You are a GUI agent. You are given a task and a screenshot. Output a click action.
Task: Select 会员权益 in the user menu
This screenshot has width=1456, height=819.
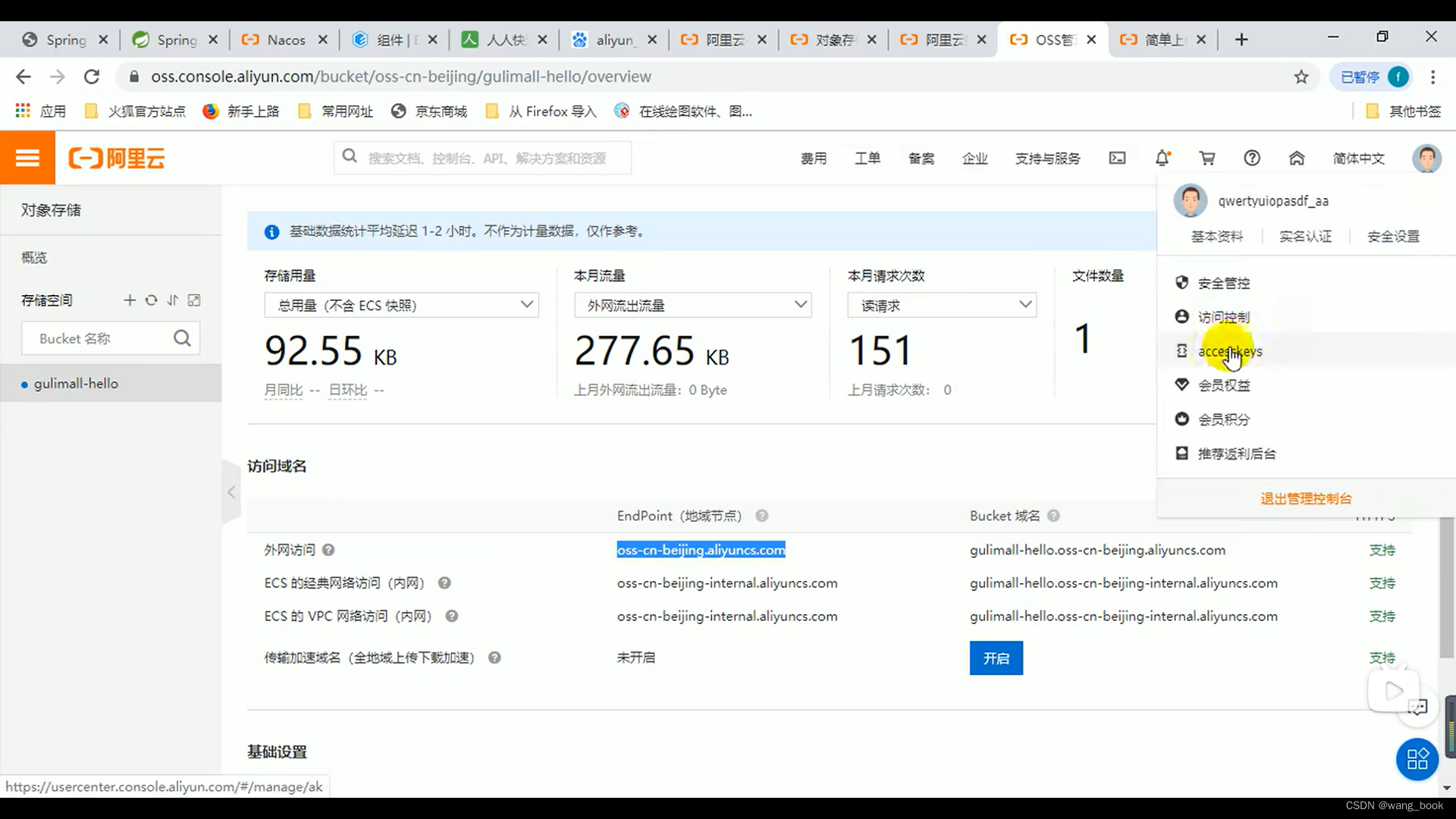coord(1224,385)
